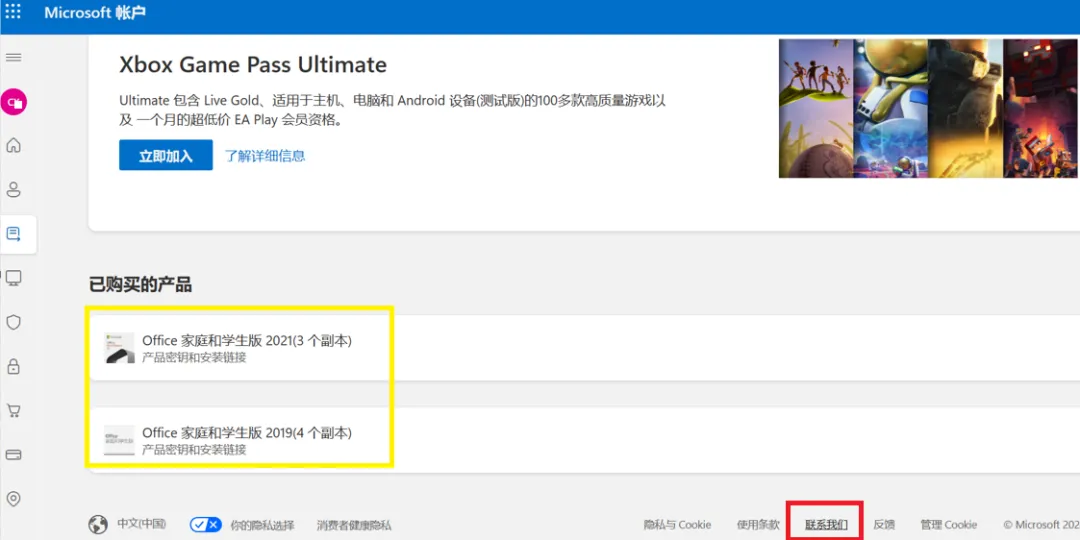This screenshot has height=540, width=1080.
Task: Click the Office 2019 product thumbnail
Action: tap(118, 440)
